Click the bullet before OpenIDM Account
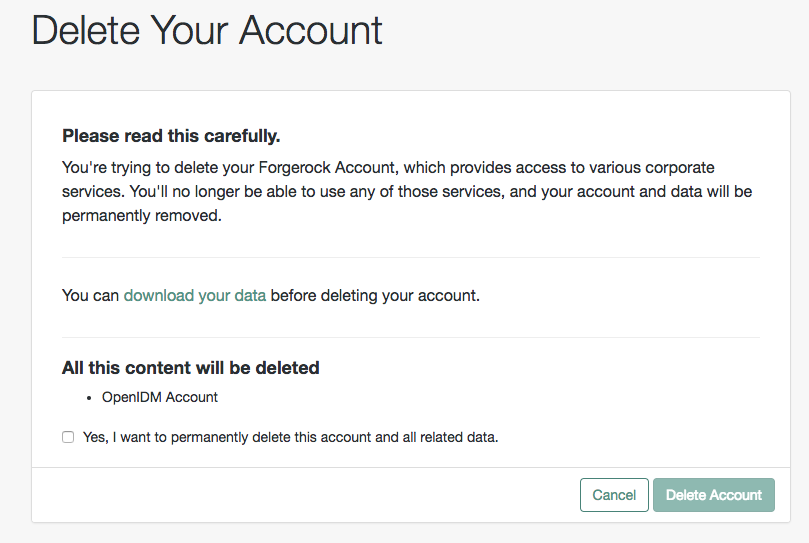809x543 pixels. [89, 398]
